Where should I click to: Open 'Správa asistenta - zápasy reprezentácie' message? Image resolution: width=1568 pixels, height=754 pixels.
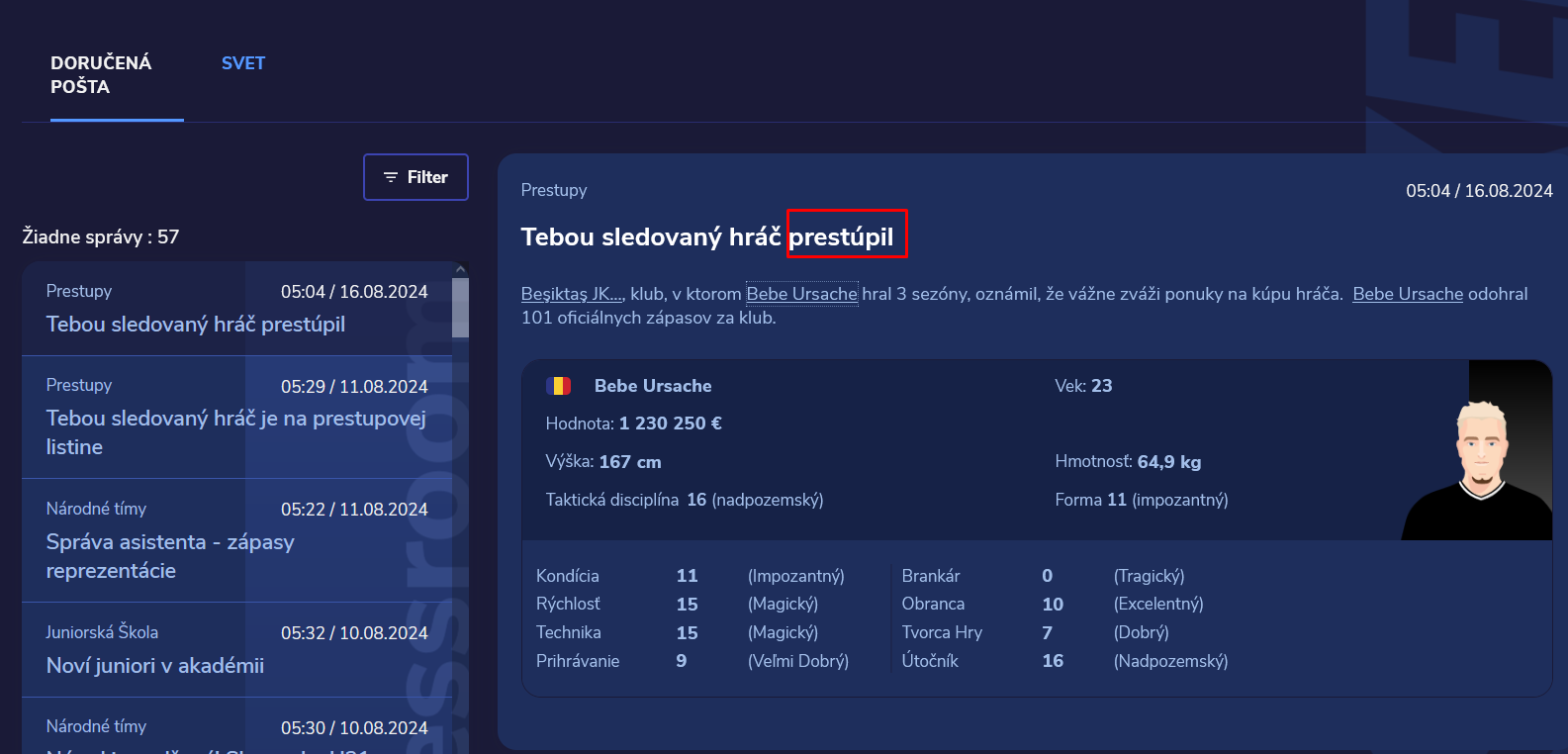(x=237, y=541)
